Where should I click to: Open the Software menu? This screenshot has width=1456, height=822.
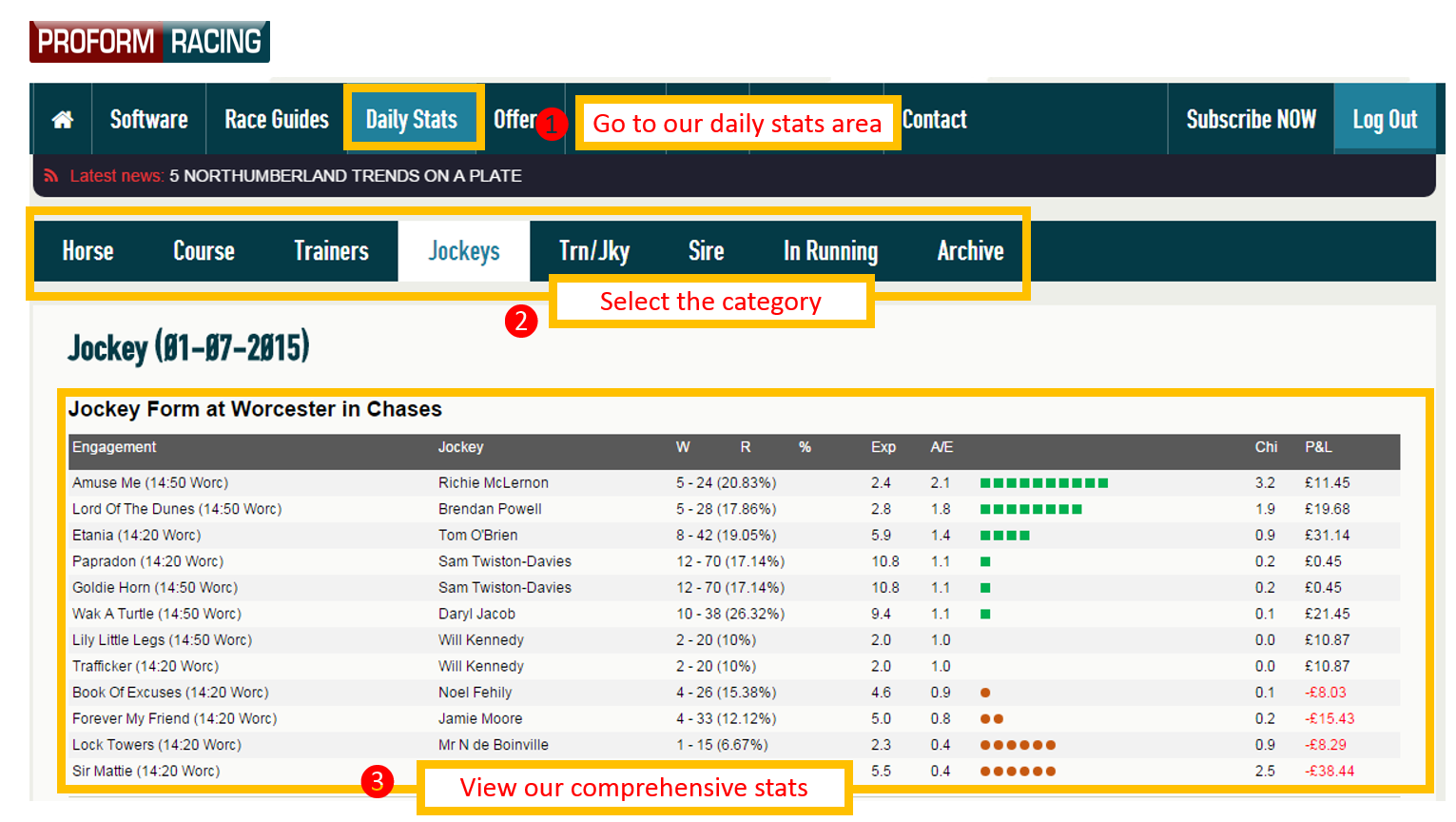(x=149, y=120)
